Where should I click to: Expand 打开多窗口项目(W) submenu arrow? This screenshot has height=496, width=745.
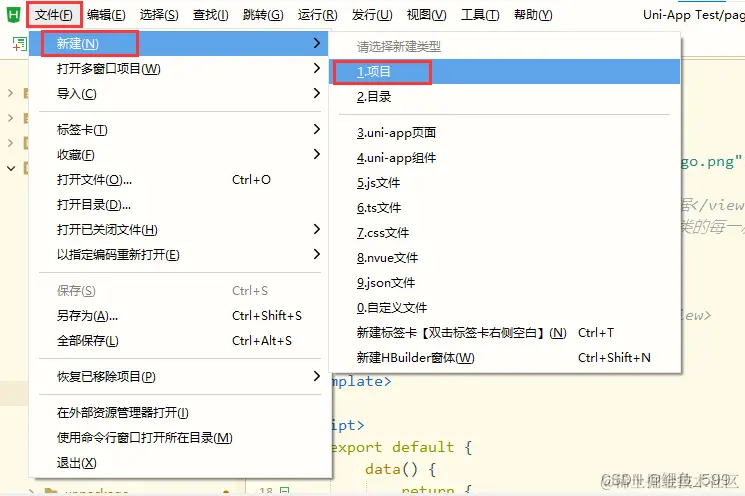317,68
